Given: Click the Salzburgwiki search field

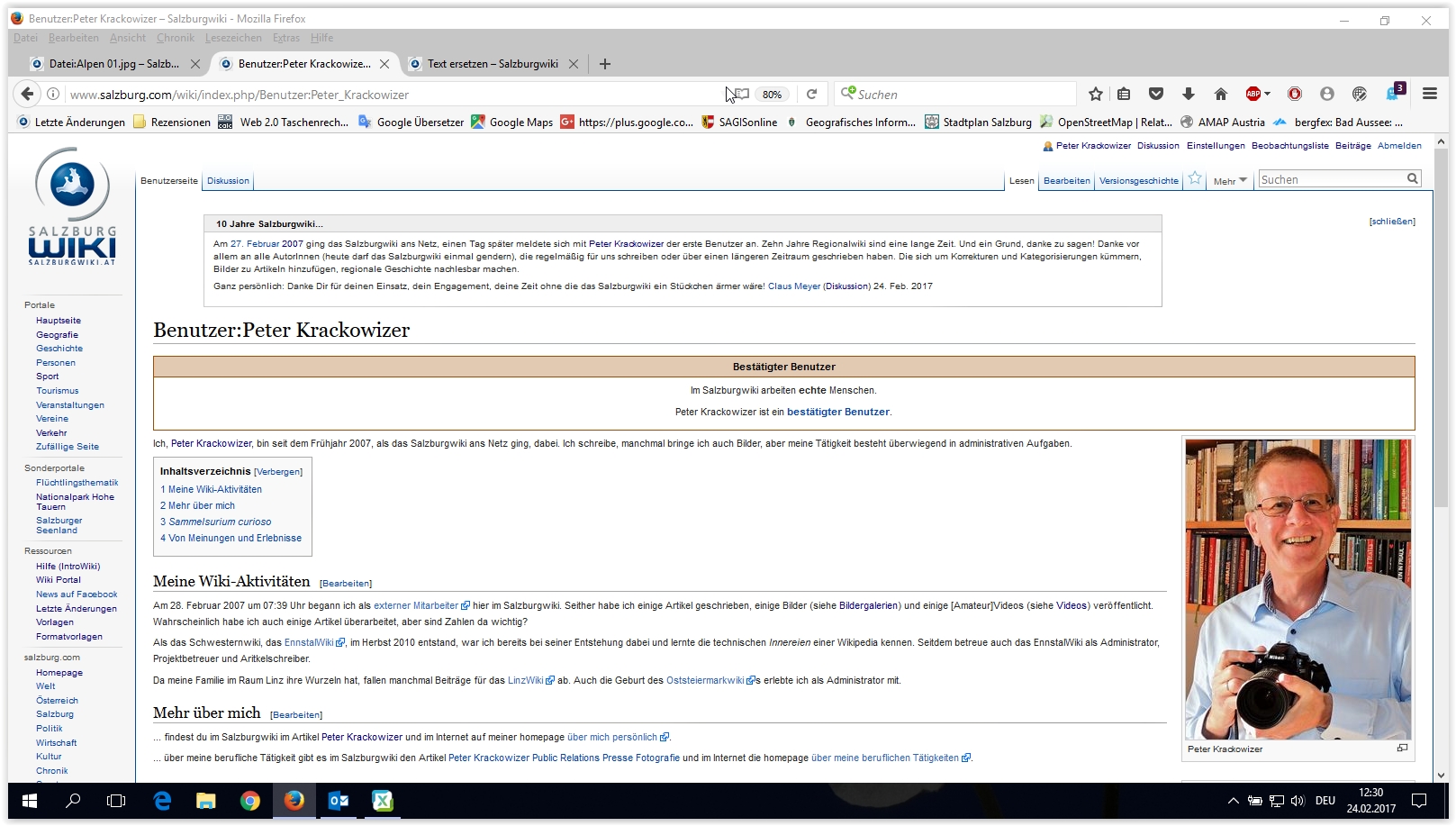Looking at the screenshot, I should click(1332, 179).
